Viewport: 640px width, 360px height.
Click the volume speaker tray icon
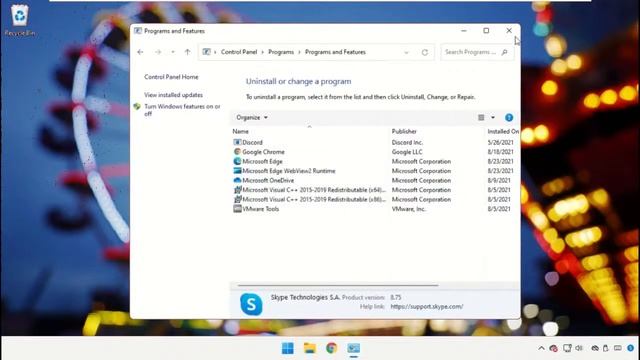pos(579,348)
